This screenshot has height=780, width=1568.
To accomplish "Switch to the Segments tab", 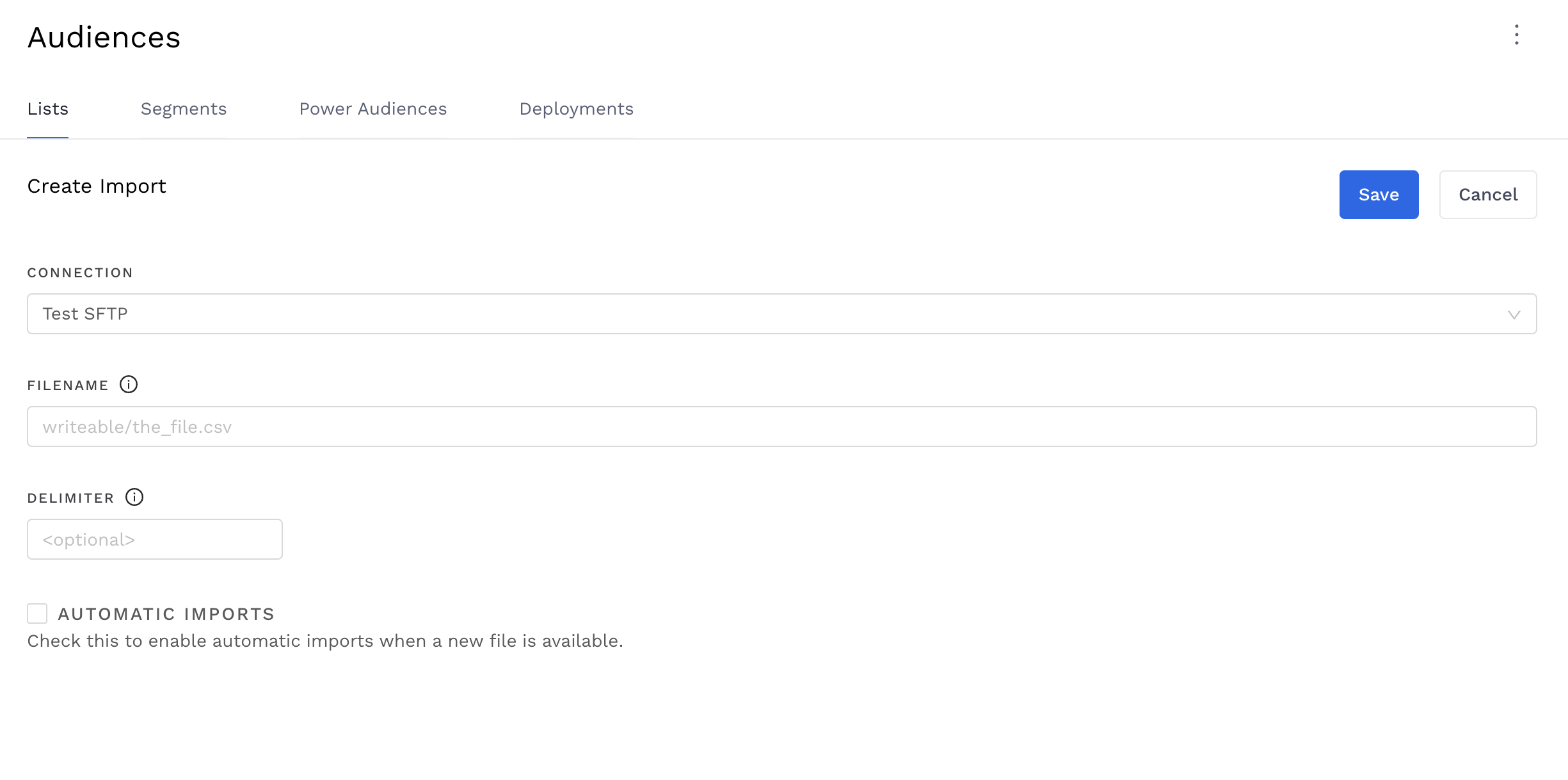I will [184, 109].
